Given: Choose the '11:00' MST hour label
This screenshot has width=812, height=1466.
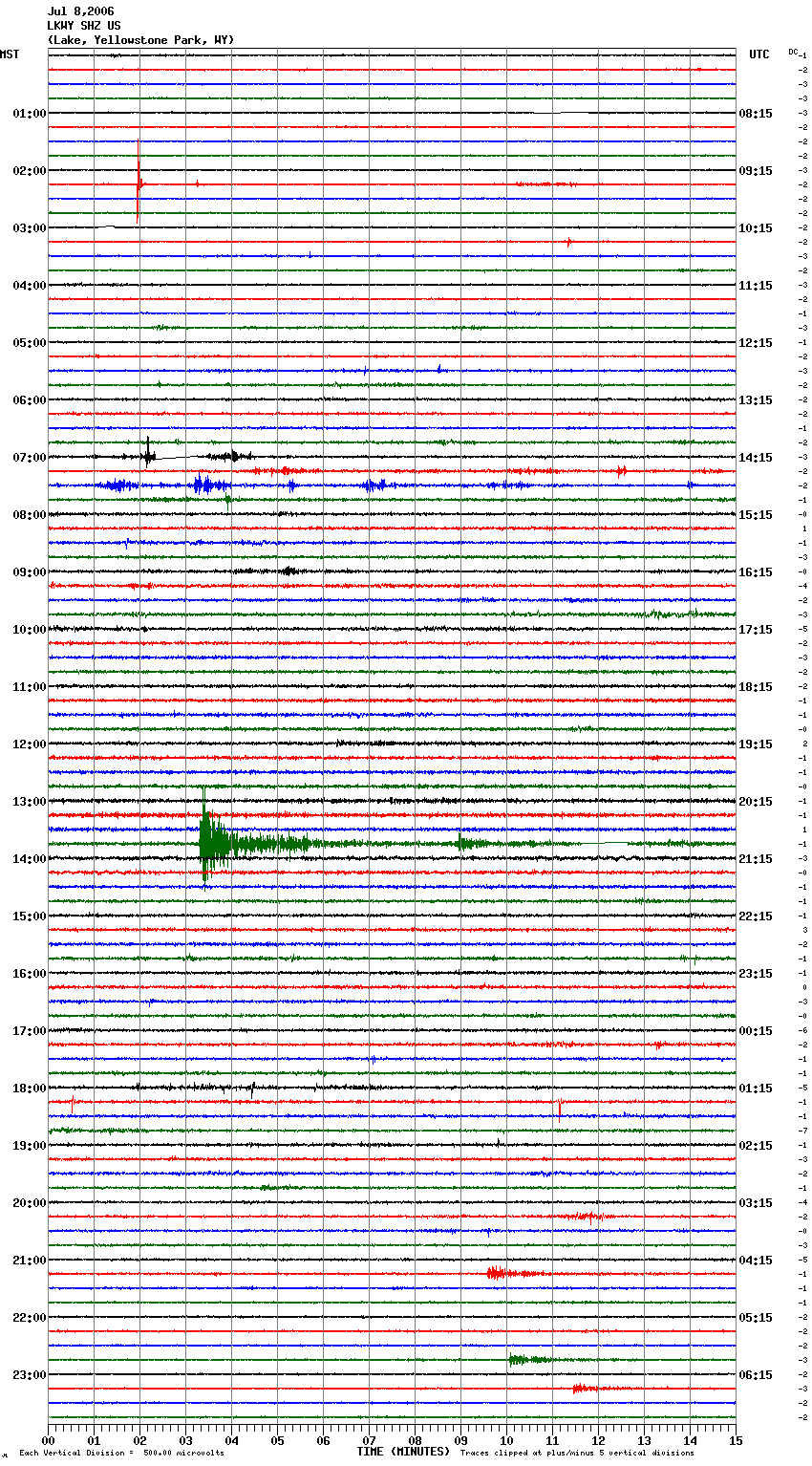Looking at the screenshot, I should click(29, 687).
